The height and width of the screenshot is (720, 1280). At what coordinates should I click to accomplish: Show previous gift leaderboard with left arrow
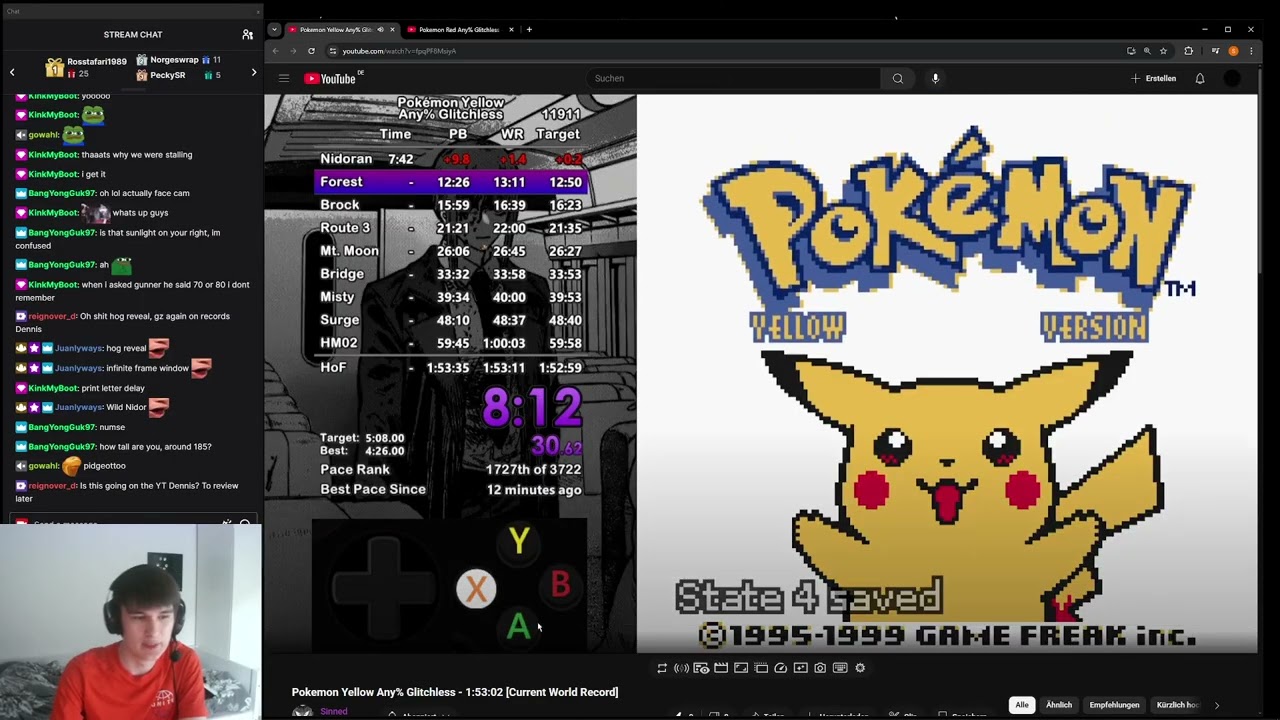point(12,72)
